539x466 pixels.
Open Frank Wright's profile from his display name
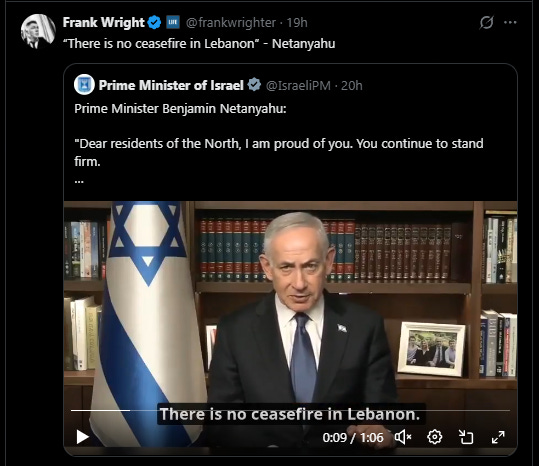[103, 22]
